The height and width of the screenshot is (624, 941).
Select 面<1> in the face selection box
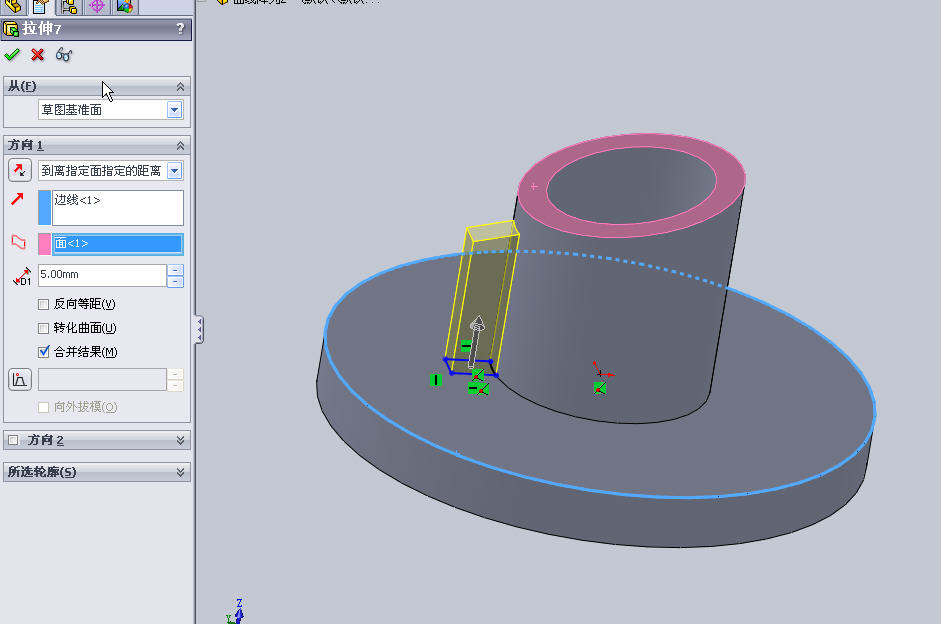click(118, 244)
